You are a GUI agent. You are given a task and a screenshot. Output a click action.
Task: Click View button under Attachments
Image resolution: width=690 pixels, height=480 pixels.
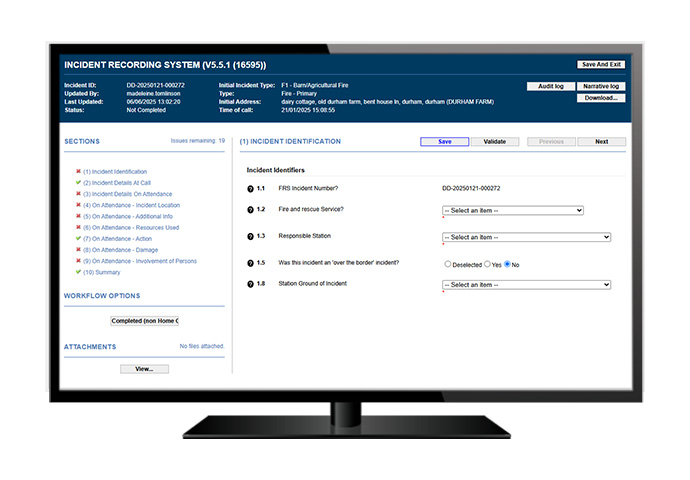[144, 369]
